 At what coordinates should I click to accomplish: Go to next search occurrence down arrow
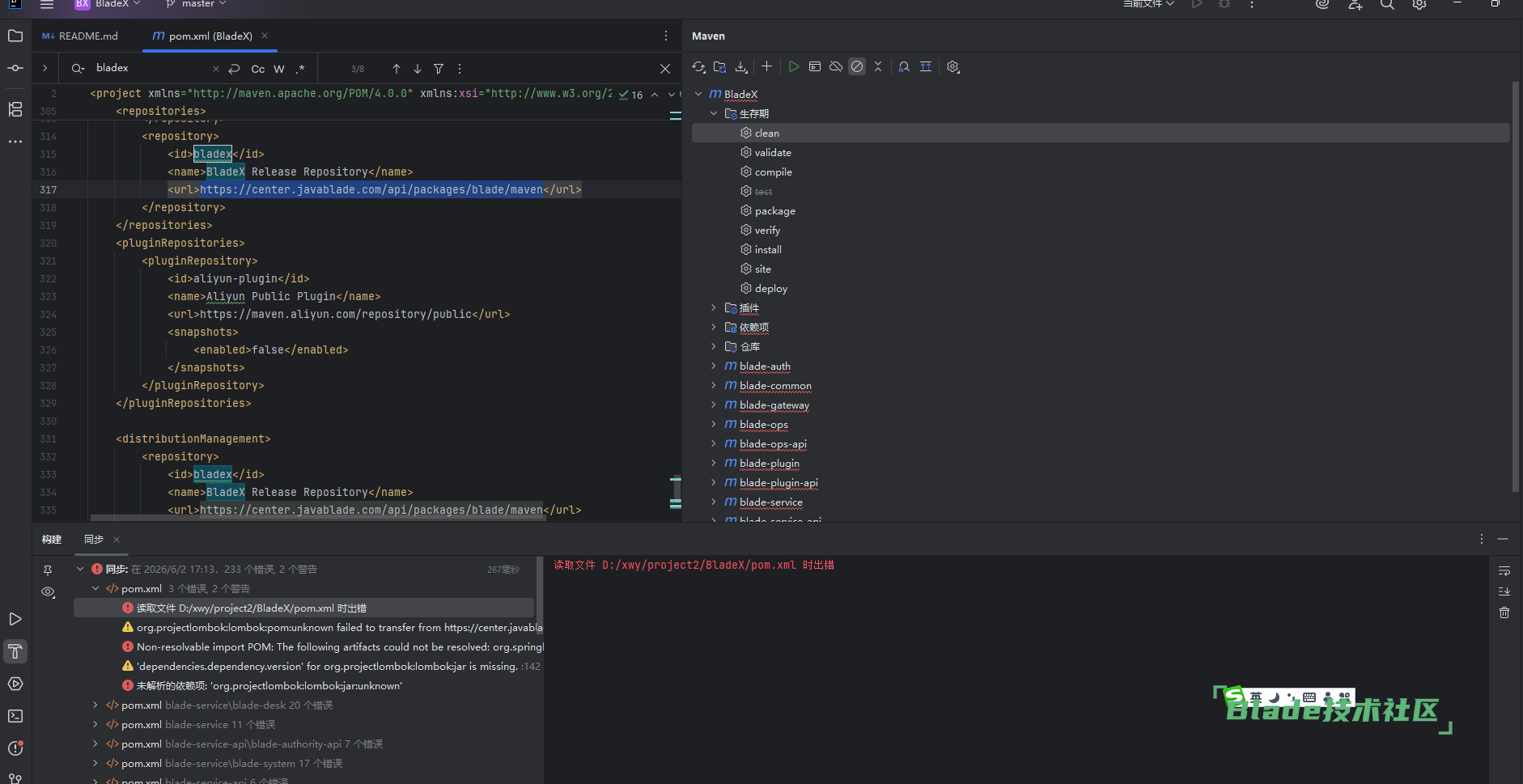click(418, 69)
